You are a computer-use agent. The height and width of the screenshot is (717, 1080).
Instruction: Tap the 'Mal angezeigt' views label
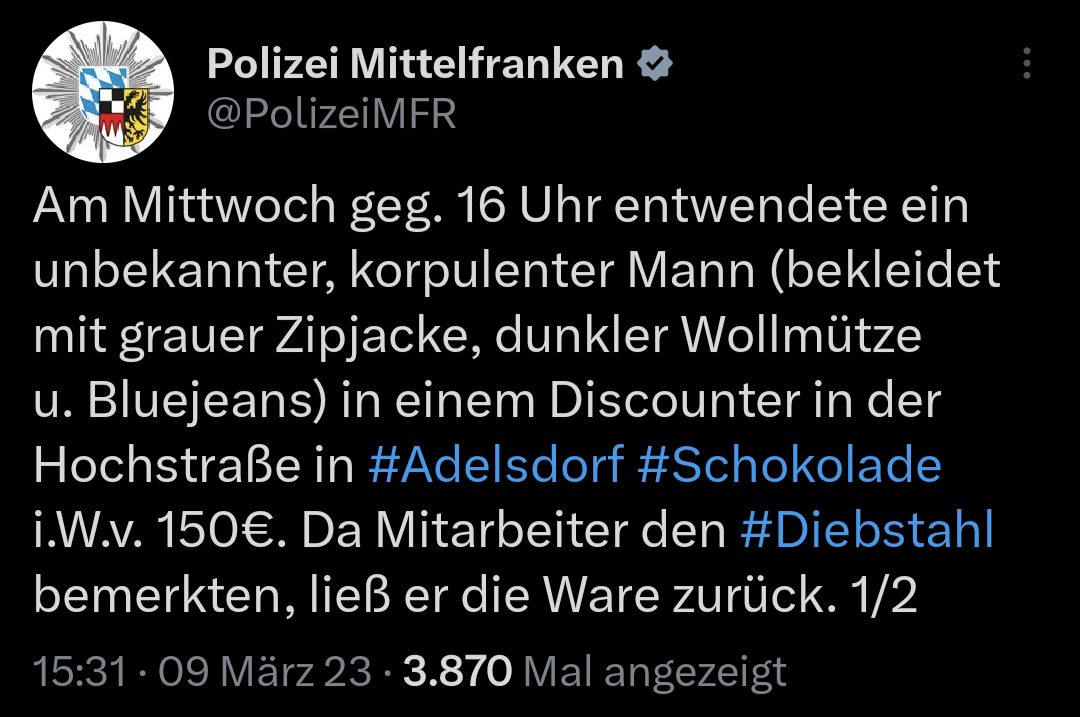coord(655,671)
